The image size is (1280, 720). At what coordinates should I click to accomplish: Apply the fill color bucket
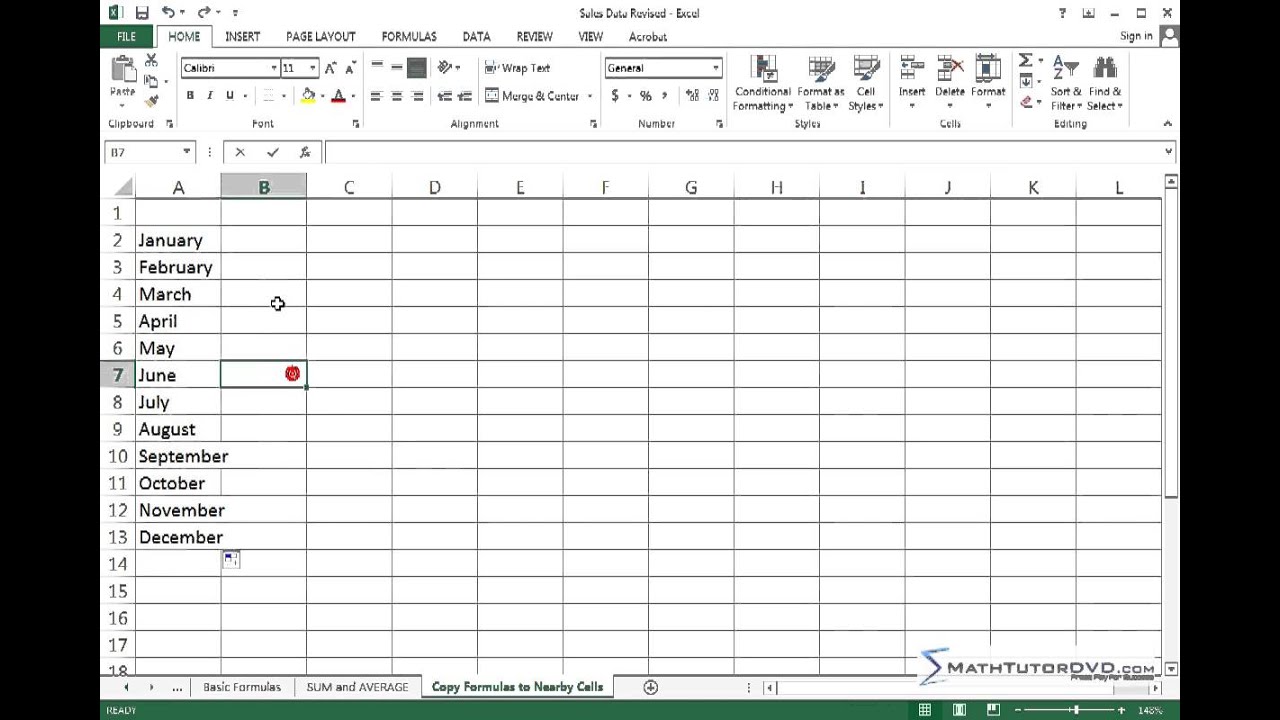click(308, 96)
